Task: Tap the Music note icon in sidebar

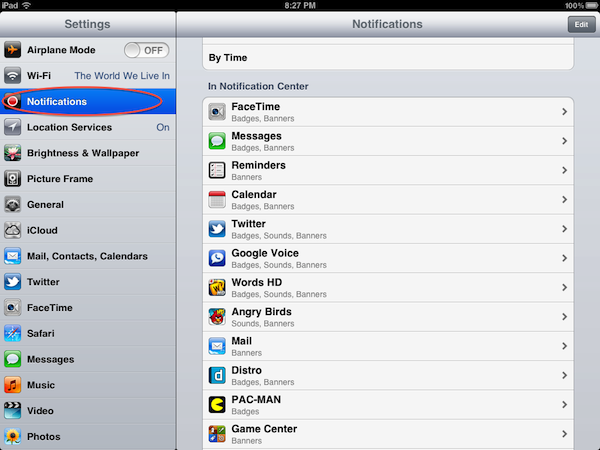Action: (x=13, y=385)
